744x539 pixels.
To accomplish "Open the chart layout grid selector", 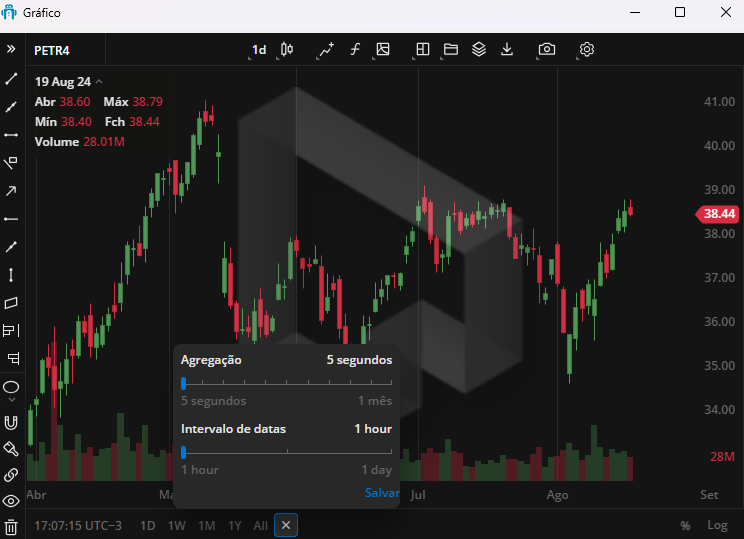I will pyautogui.click(x=422, y=49).
